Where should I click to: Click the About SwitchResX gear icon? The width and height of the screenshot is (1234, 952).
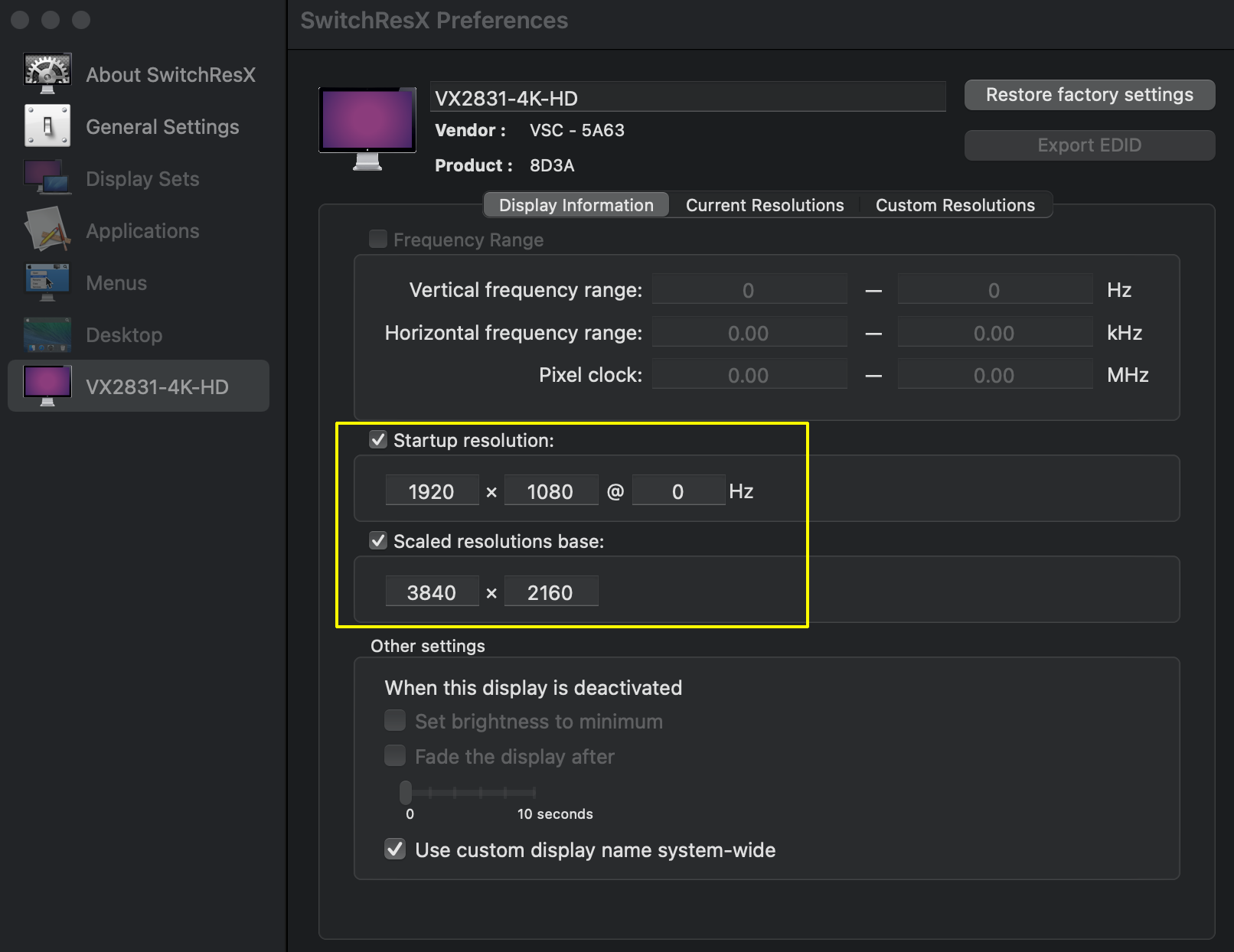pos(47,73)
